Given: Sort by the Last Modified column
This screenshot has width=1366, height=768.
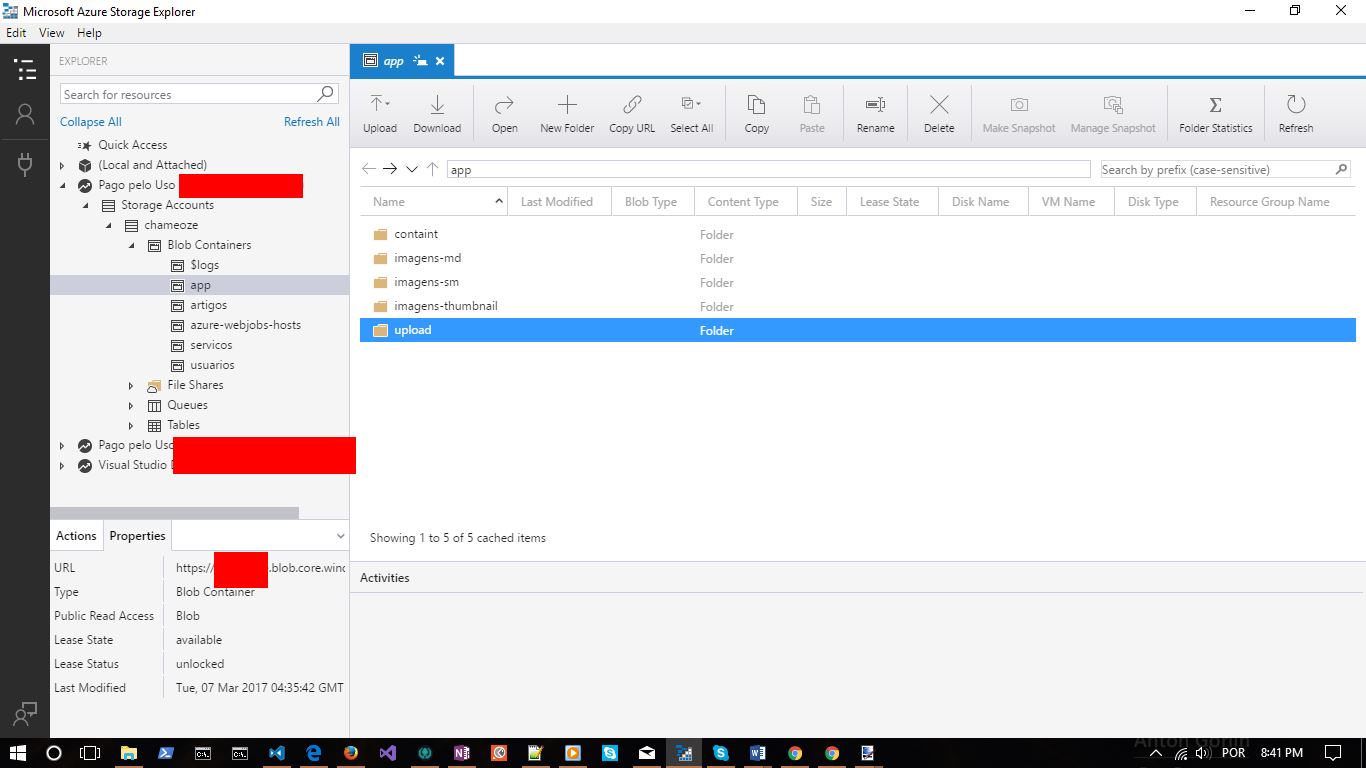Looking at the screenshot, I should [557, 201].
